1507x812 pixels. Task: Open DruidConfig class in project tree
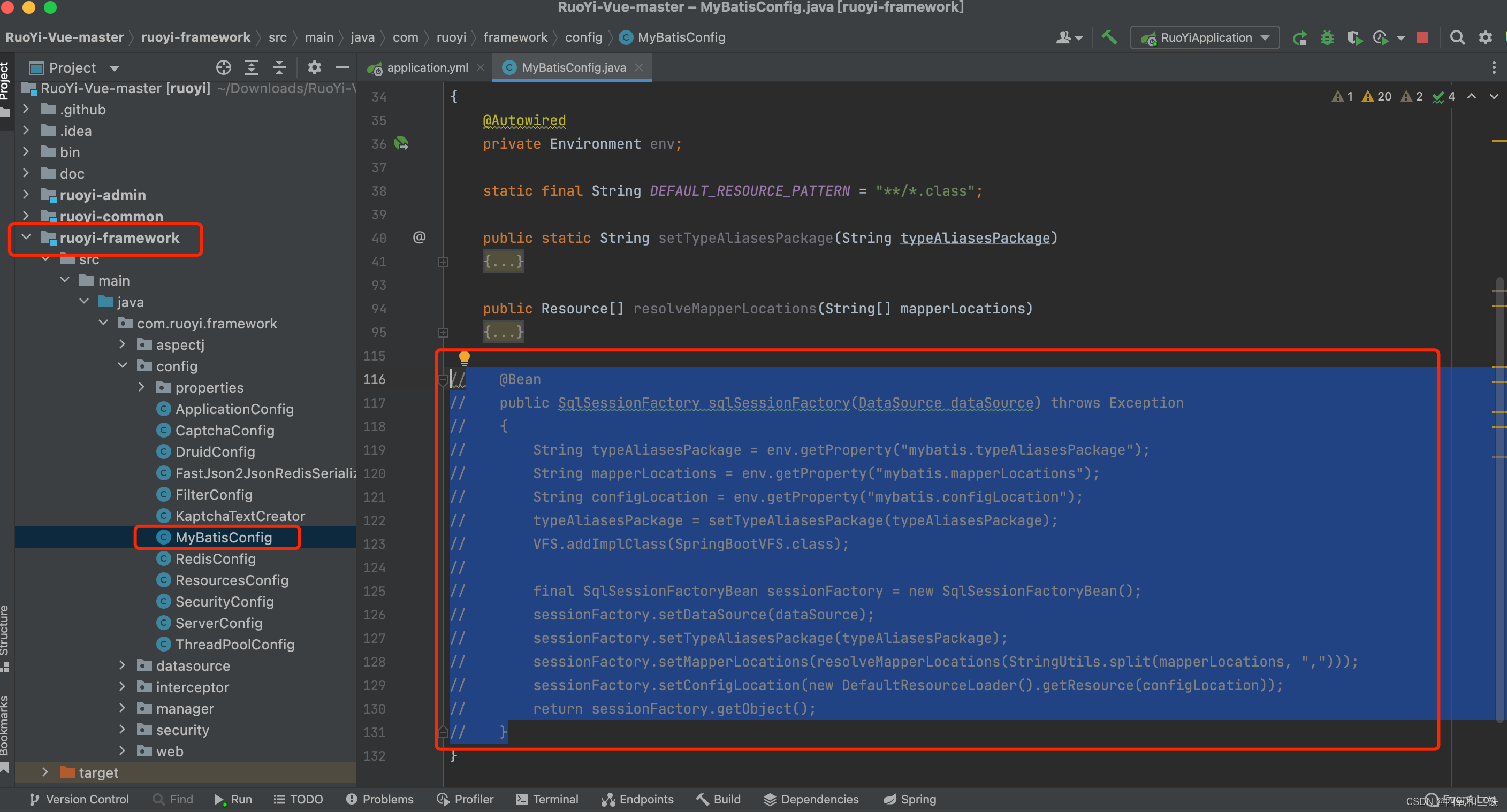tap(215, 451)
